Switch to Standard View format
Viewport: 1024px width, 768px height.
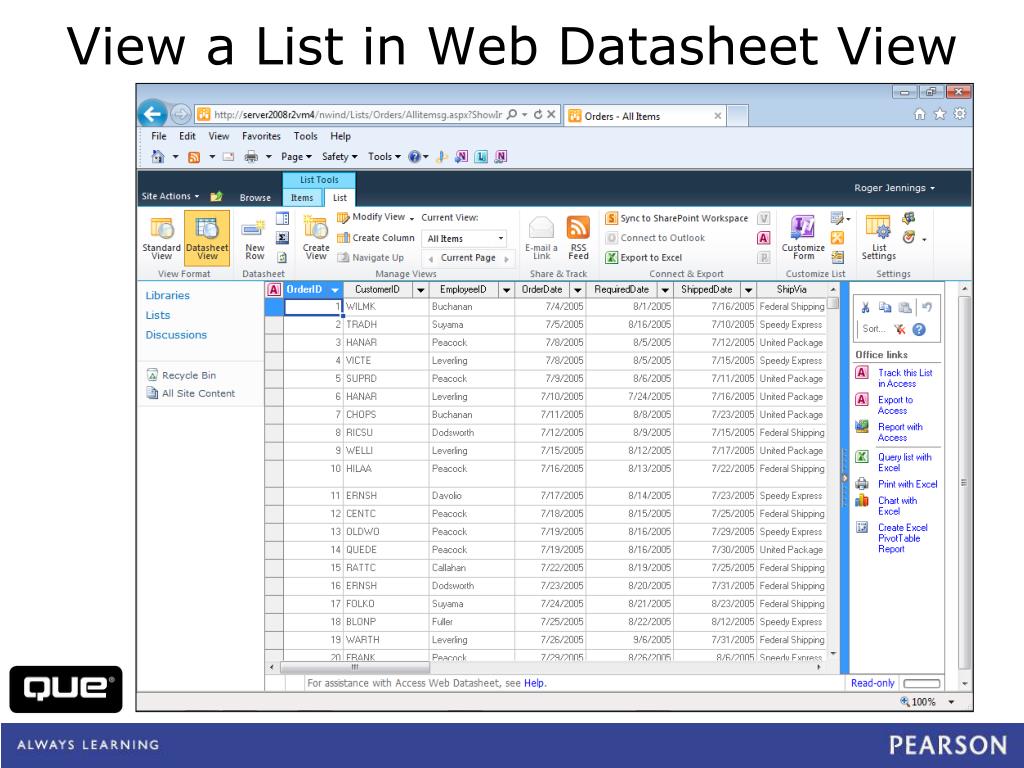(161, 238)
